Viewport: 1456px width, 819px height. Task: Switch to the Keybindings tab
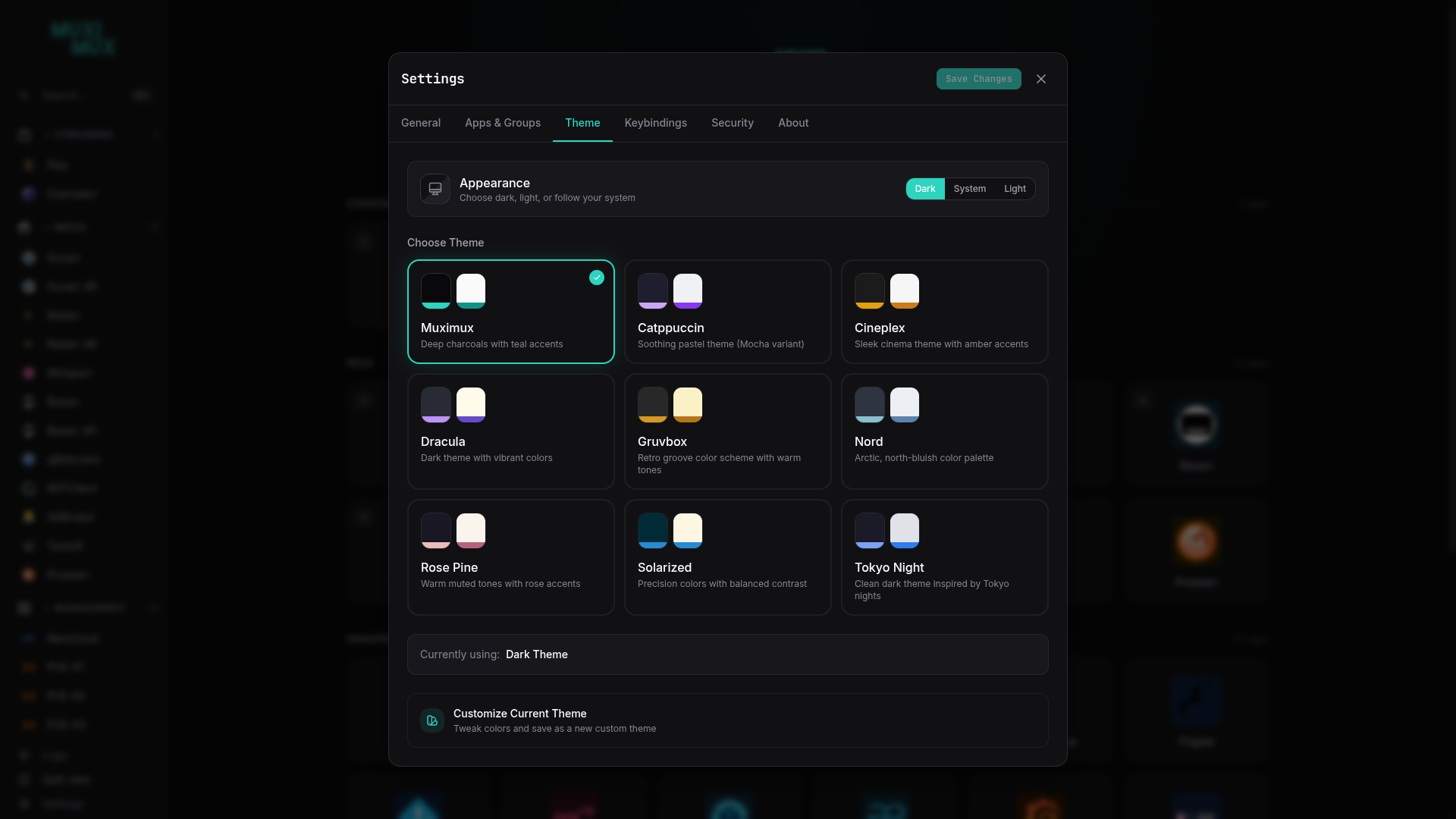click(x=655, y=123)
